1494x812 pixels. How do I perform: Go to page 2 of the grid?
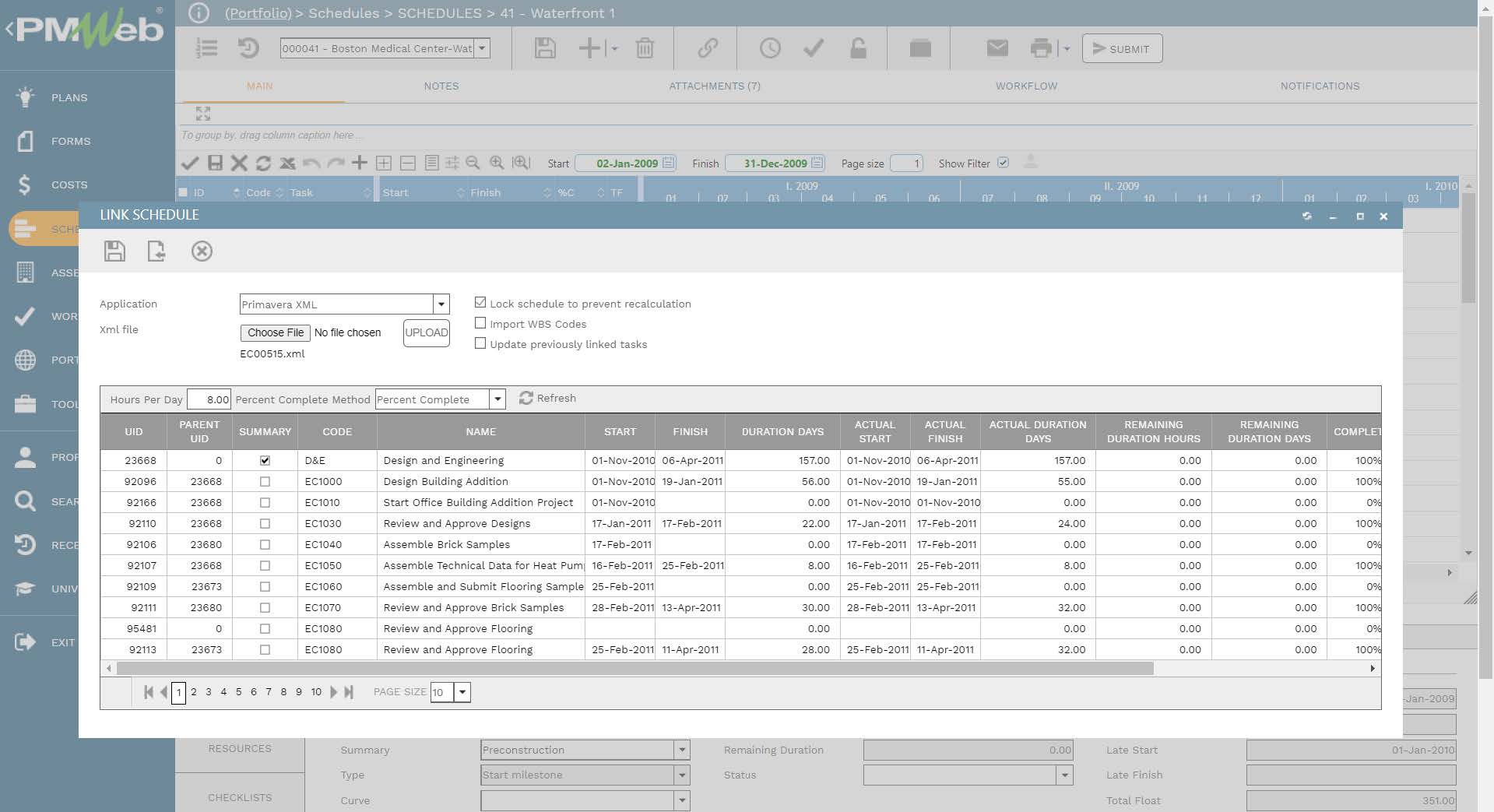point(194,691)
